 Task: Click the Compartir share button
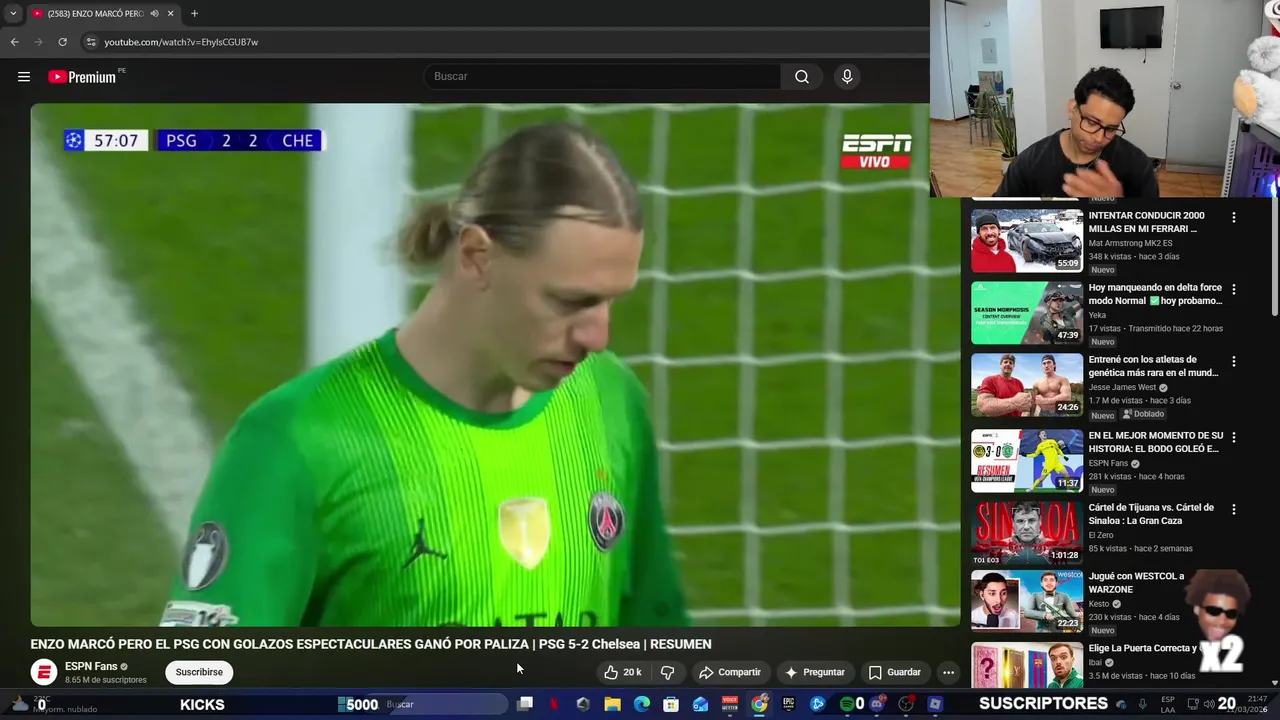730,672
